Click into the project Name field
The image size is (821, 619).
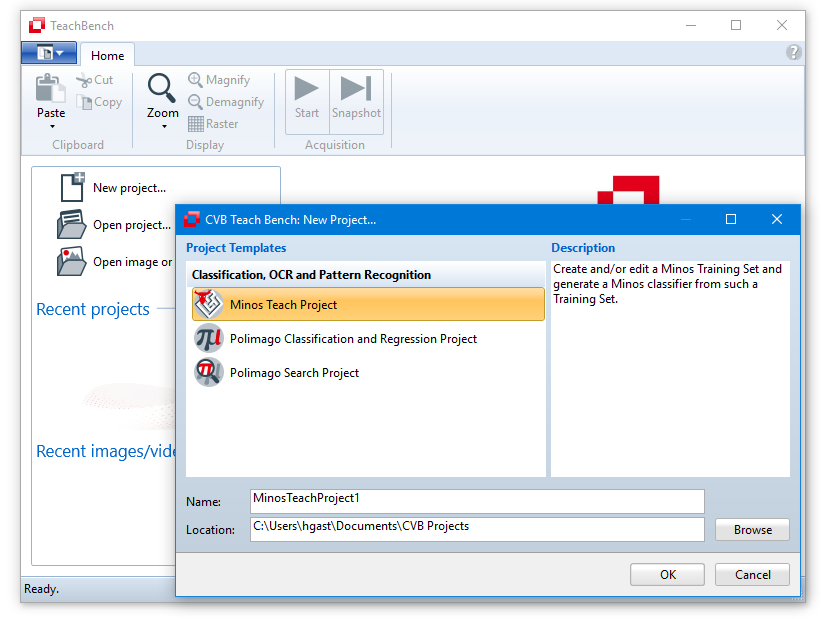477,501
